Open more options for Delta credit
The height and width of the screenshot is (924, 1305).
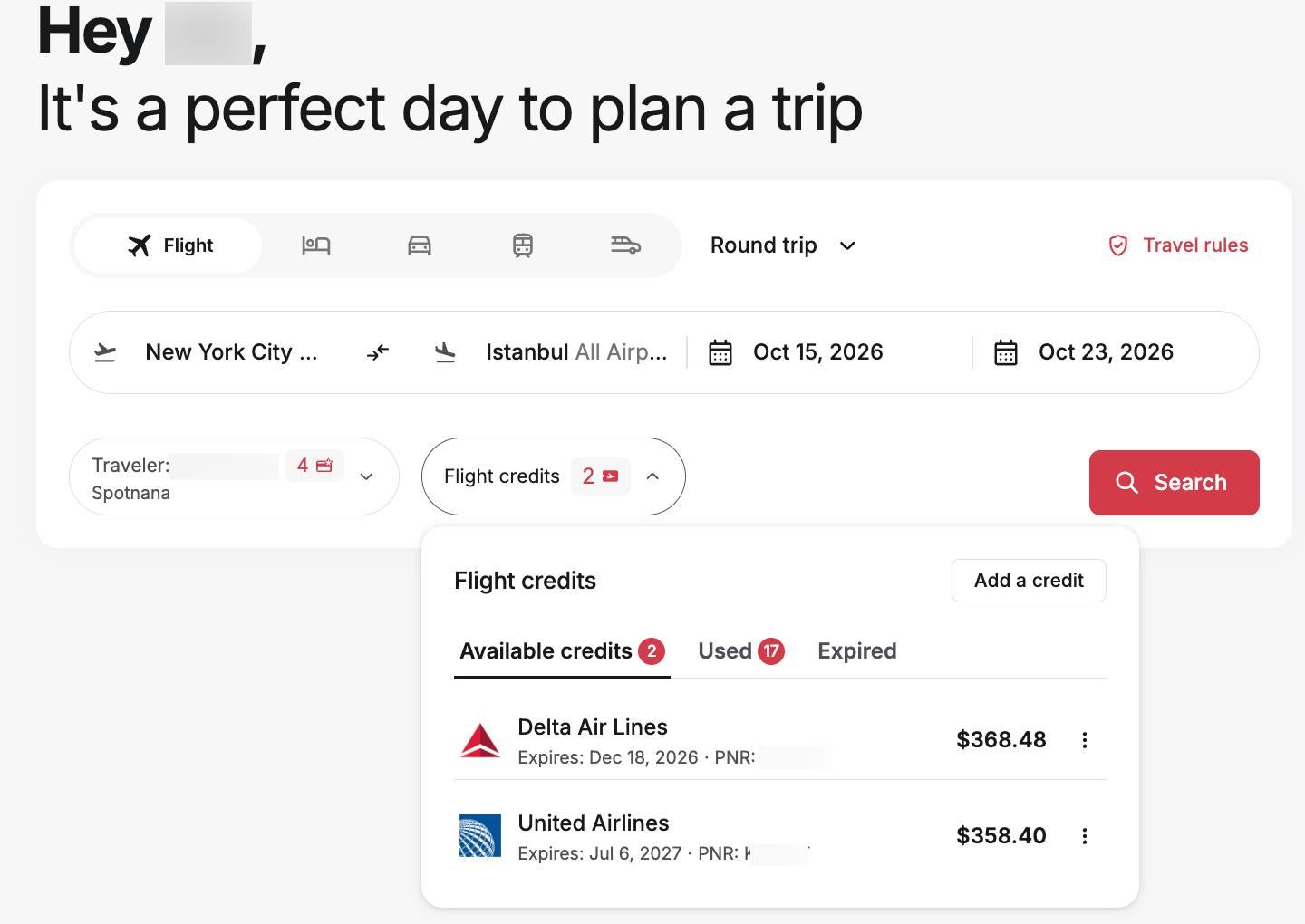[x=1085, y=740]
